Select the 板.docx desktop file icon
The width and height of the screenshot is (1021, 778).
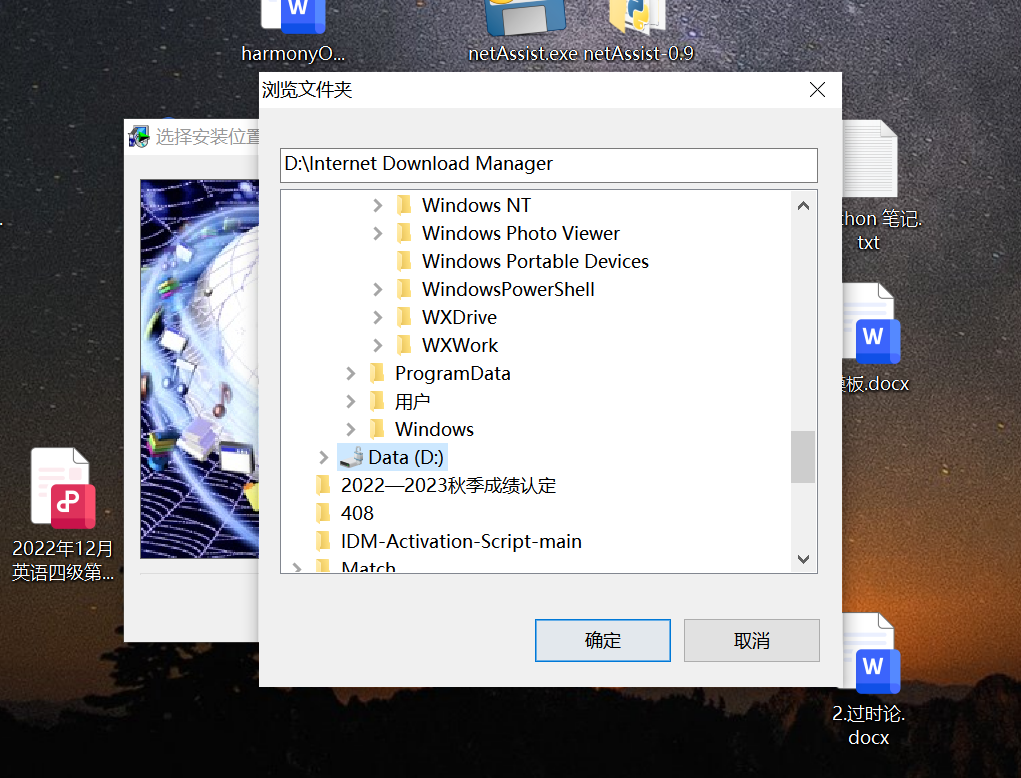pos(871,324)
